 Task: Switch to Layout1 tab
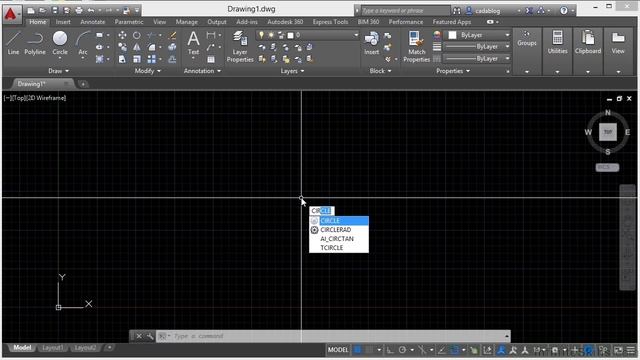coord(53,348)
